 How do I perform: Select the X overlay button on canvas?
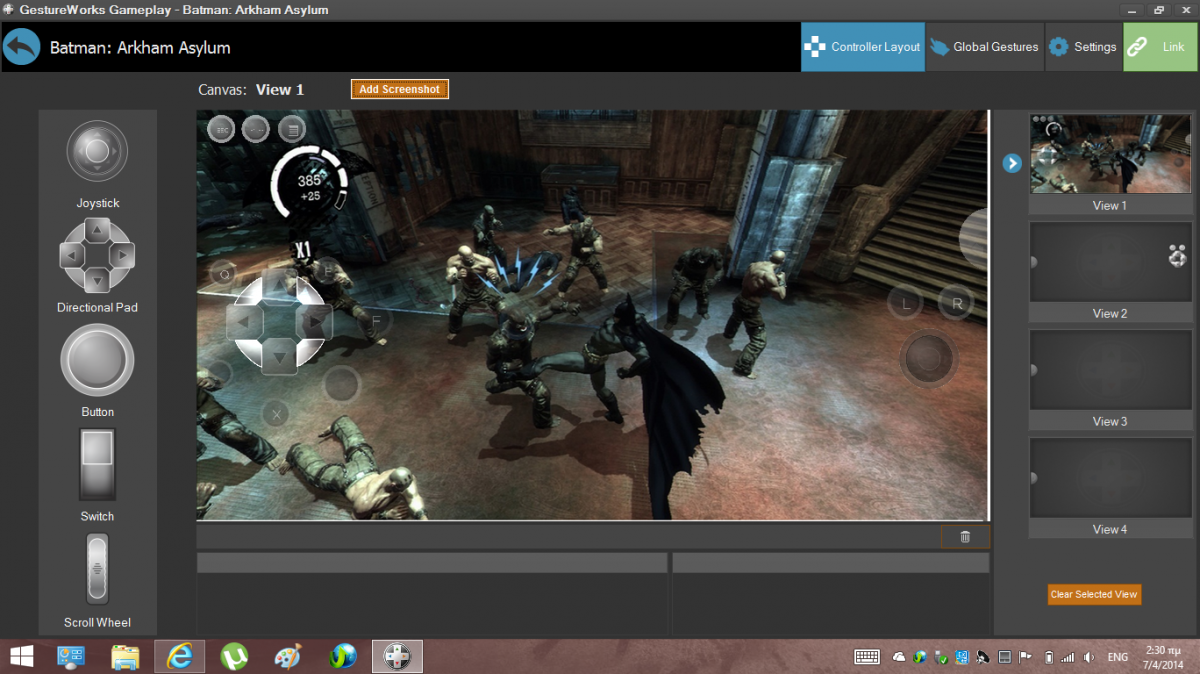point(276,413)
